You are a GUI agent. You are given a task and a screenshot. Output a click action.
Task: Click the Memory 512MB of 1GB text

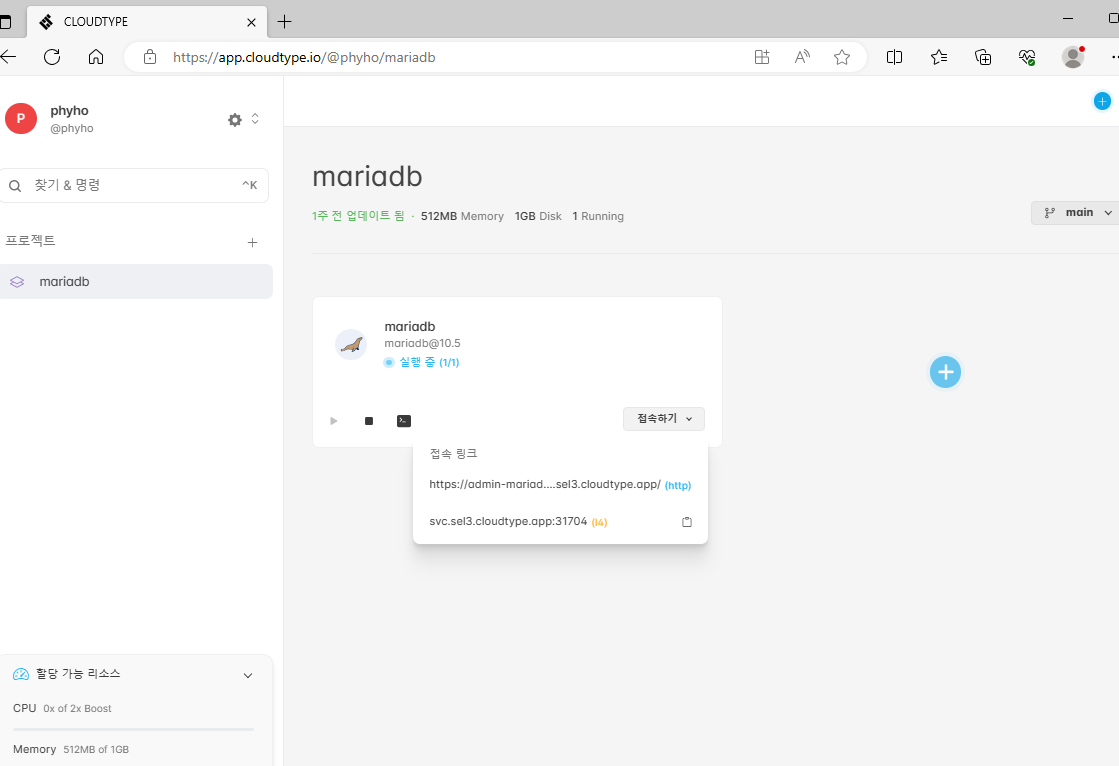pyautogui.click(x=71, y=749)
